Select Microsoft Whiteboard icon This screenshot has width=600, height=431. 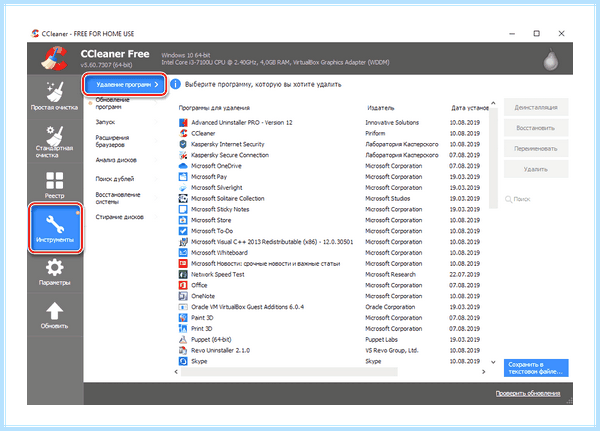[x=183, y=253]
